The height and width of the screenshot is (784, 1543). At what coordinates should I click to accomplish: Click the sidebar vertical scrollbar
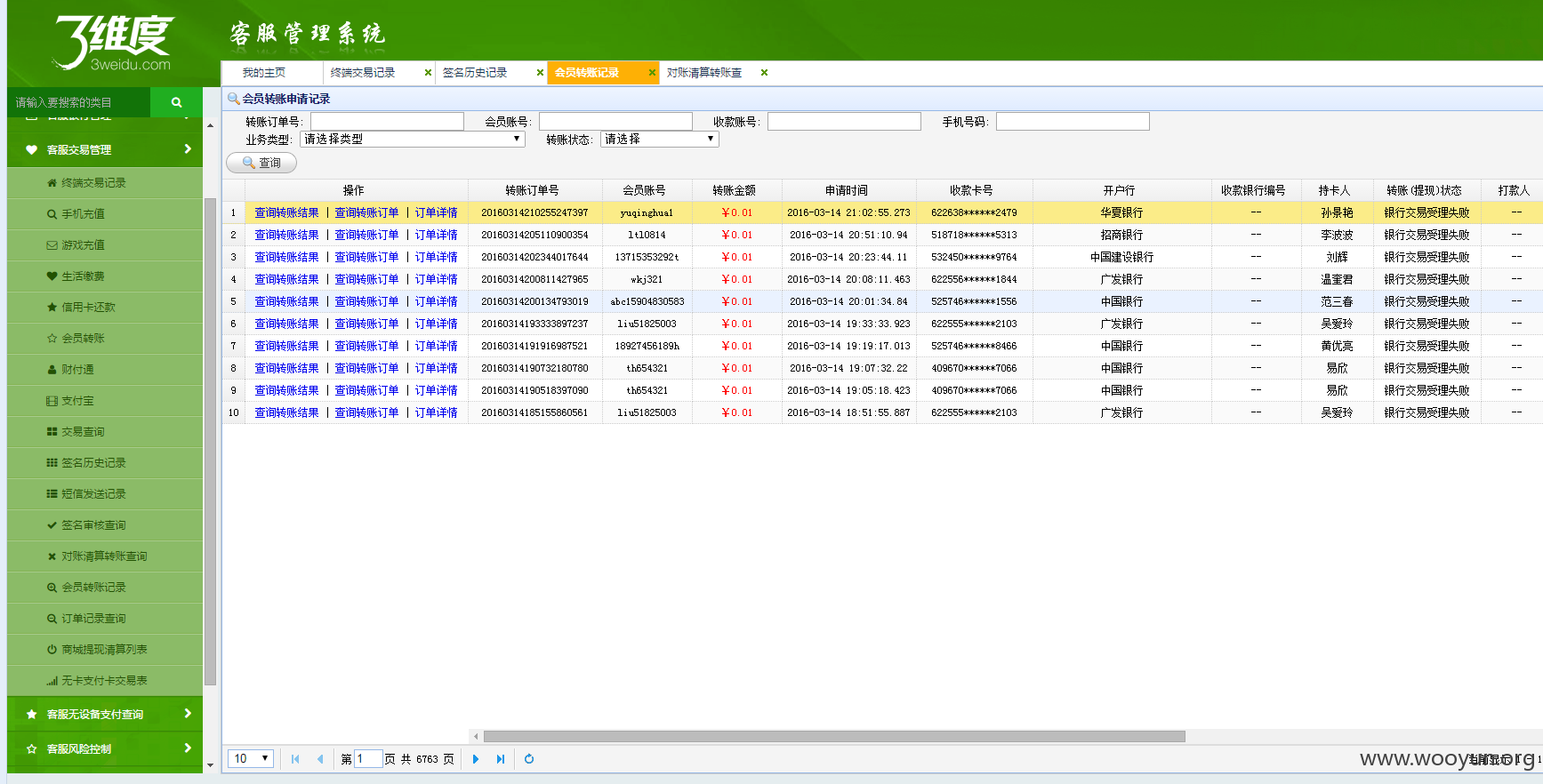pyautogui.click(x=210, y=441)
